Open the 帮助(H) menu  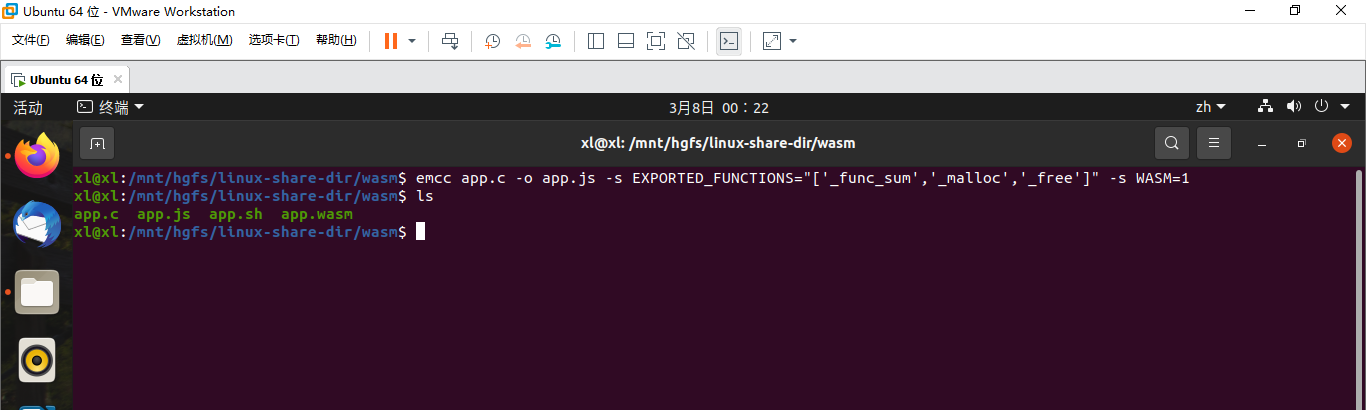click(336, 40)
